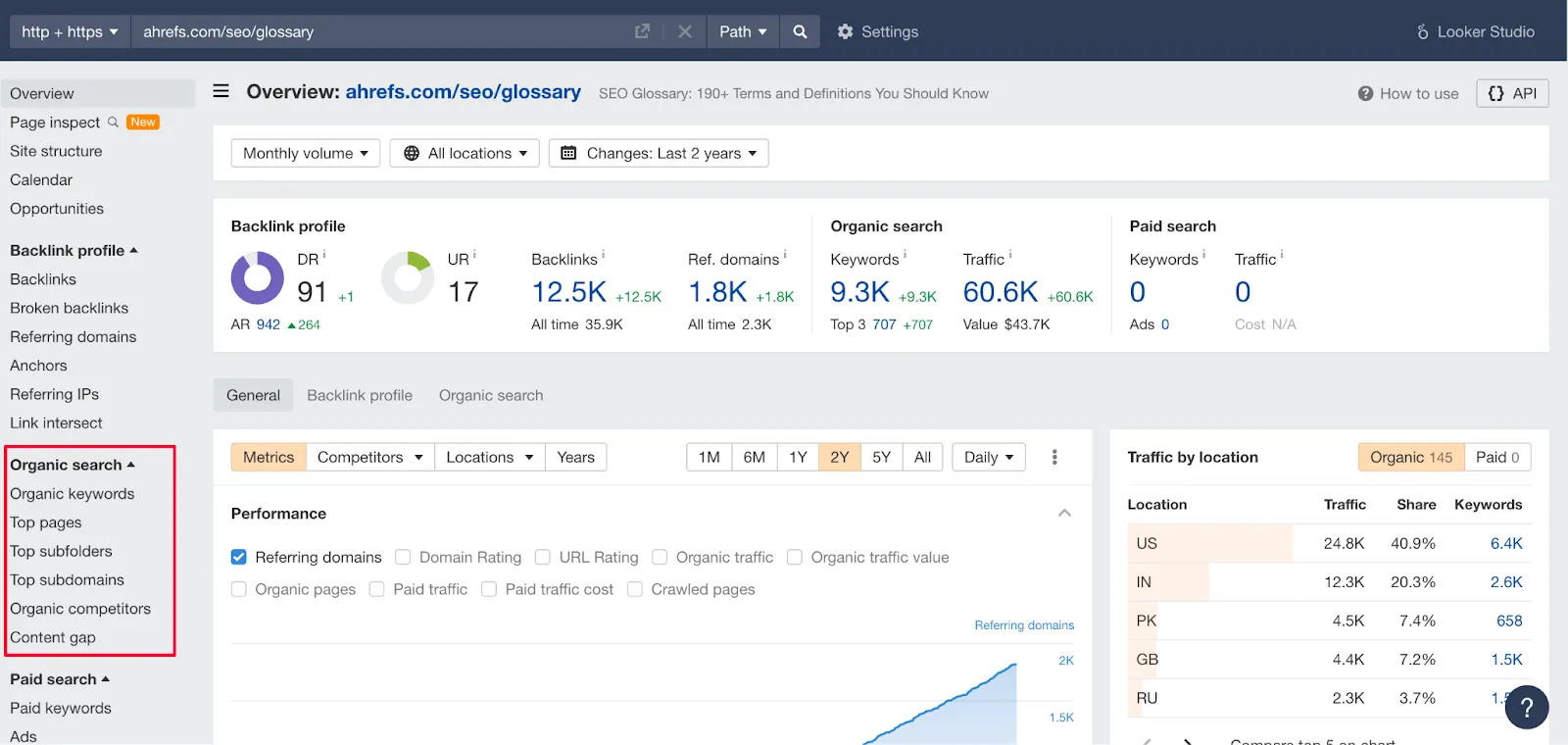Select the 5Y time range tab
Viewport: 1568px width, 745px height.
click(x=881, y=457)
